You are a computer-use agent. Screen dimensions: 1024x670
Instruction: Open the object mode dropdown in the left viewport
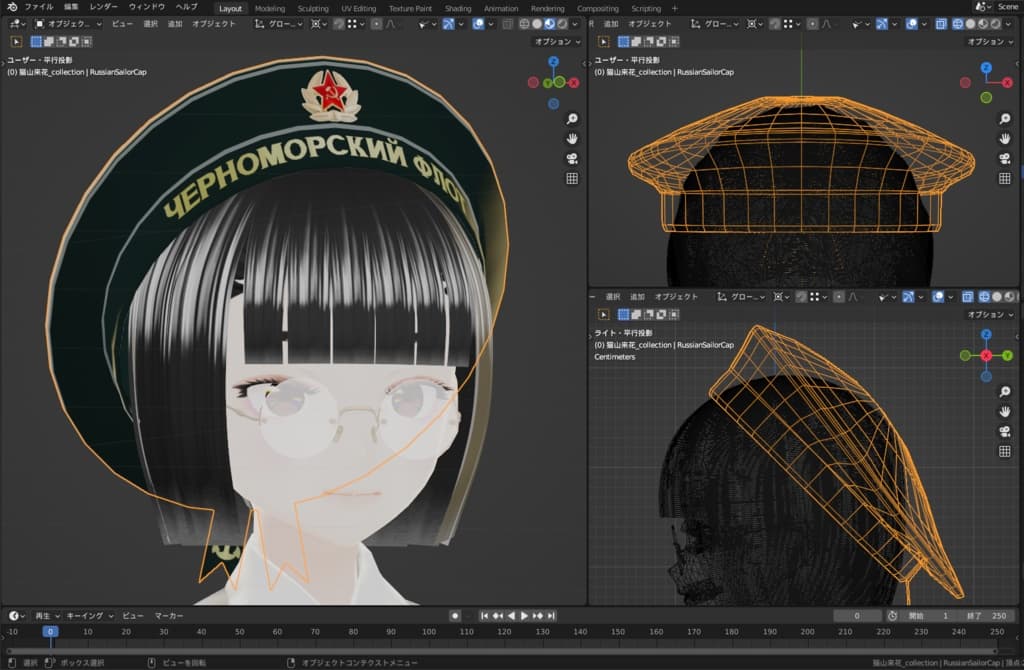click(68, 23)
